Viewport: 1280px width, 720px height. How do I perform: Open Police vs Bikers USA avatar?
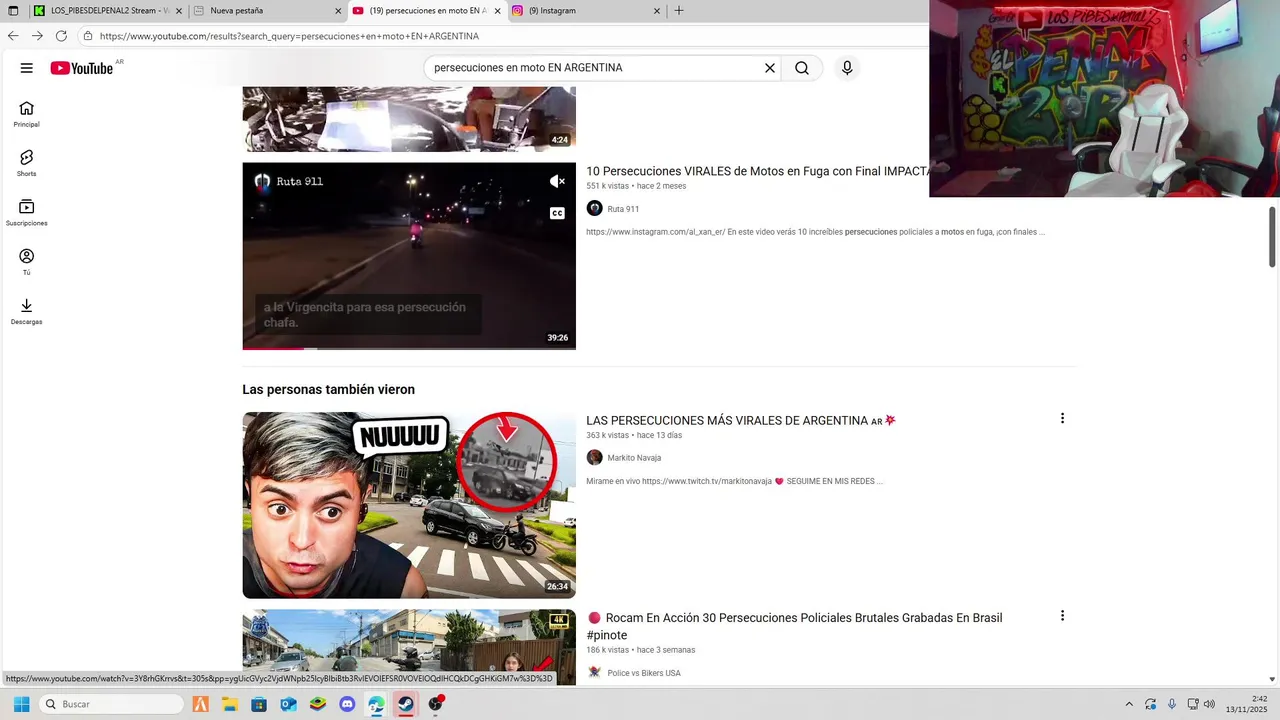(x=594, y=672)
